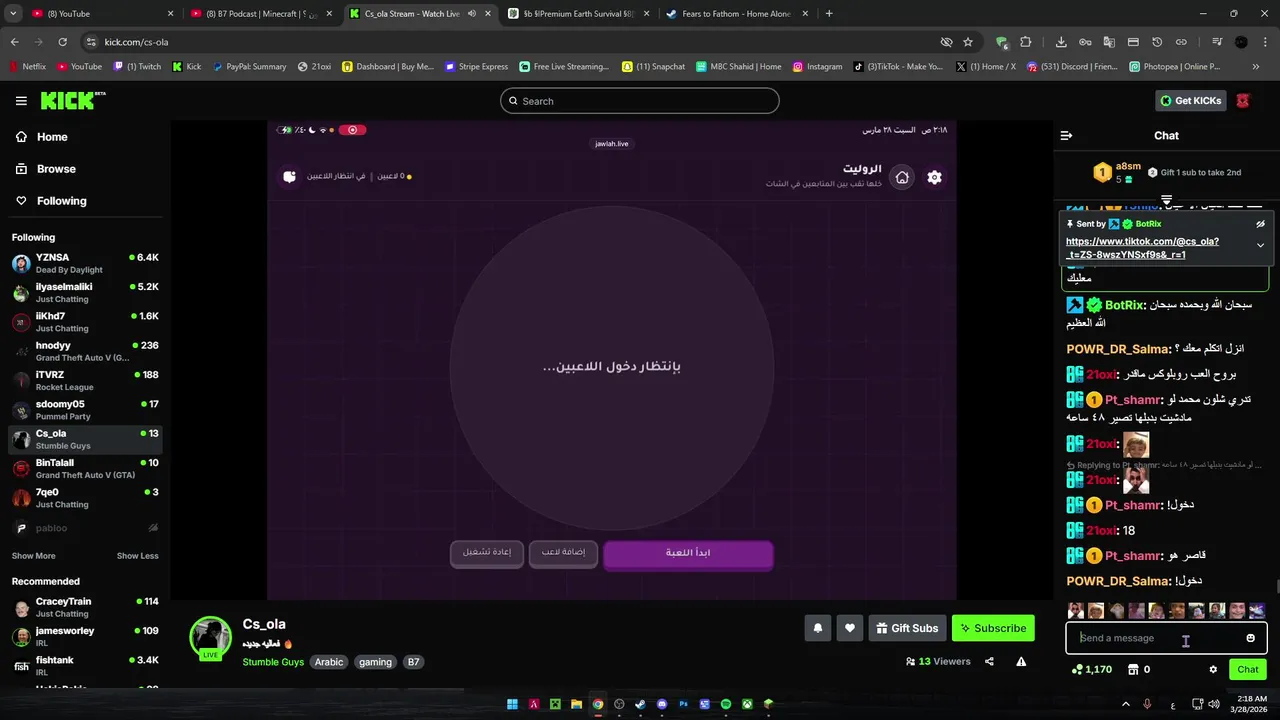The height and width of the screenshot is (720, 1280).
Task: Click Show More in following list
Action: tap(34, 556)
